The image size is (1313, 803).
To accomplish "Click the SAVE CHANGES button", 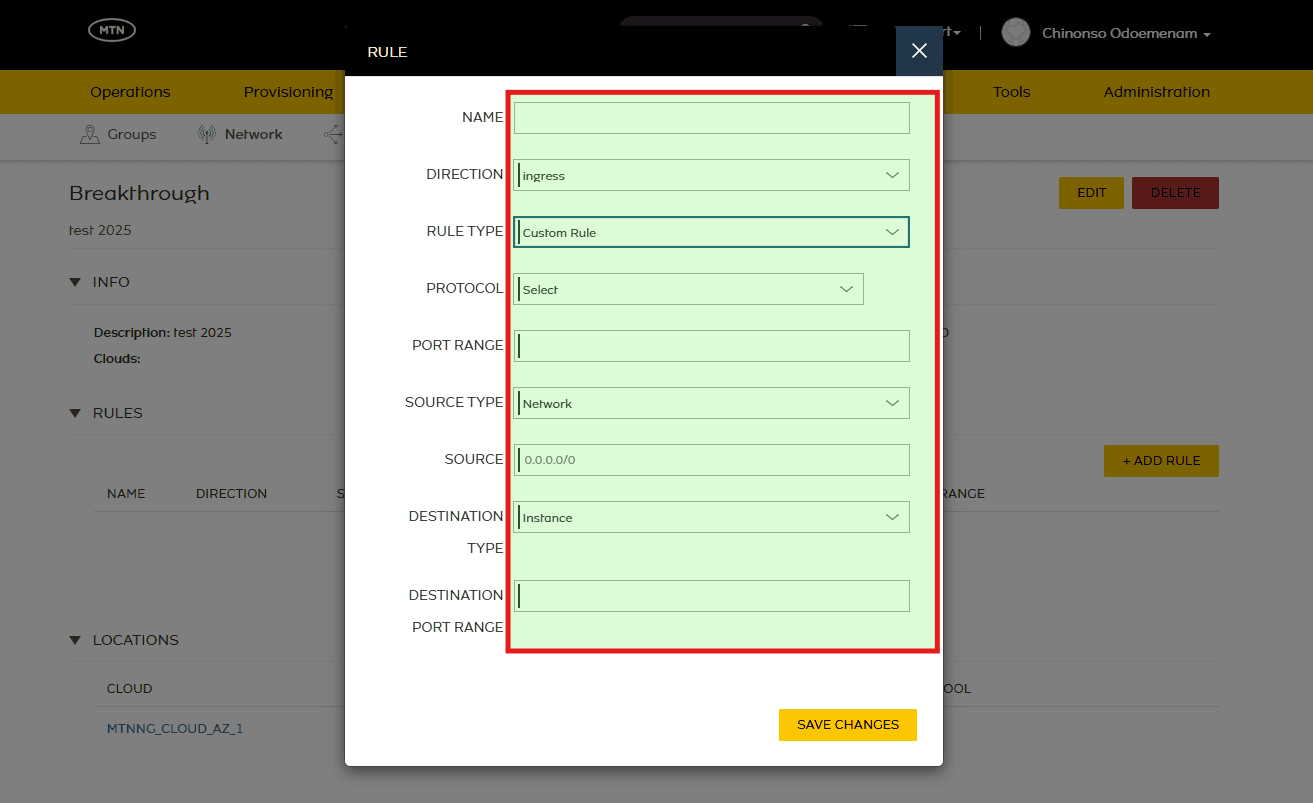I will pos(848,725).
